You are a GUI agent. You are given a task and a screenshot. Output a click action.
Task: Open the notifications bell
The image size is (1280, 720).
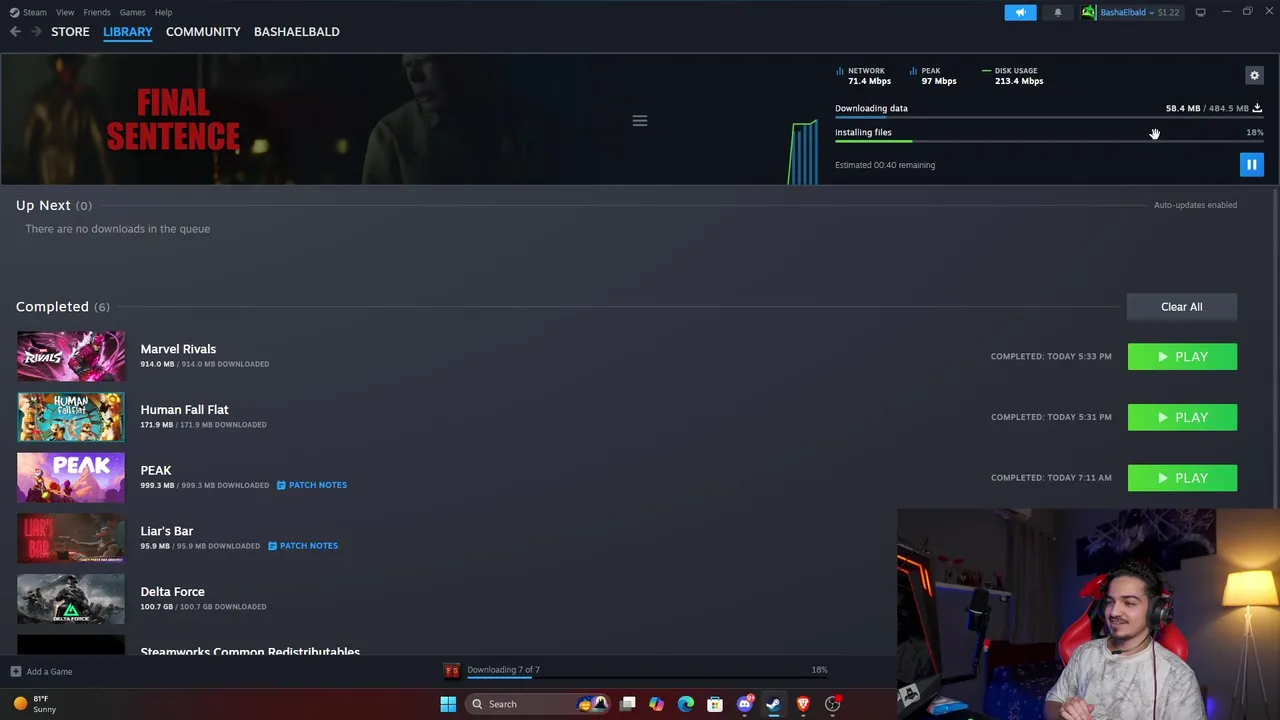pos(1057,12)
